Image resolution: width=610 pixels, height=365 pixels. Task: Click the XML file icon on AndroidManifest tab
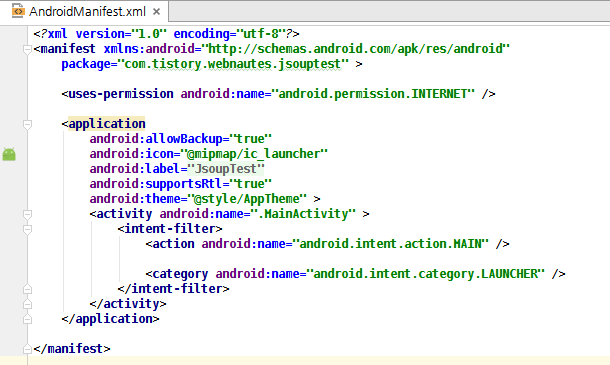[x=18, y=11]
